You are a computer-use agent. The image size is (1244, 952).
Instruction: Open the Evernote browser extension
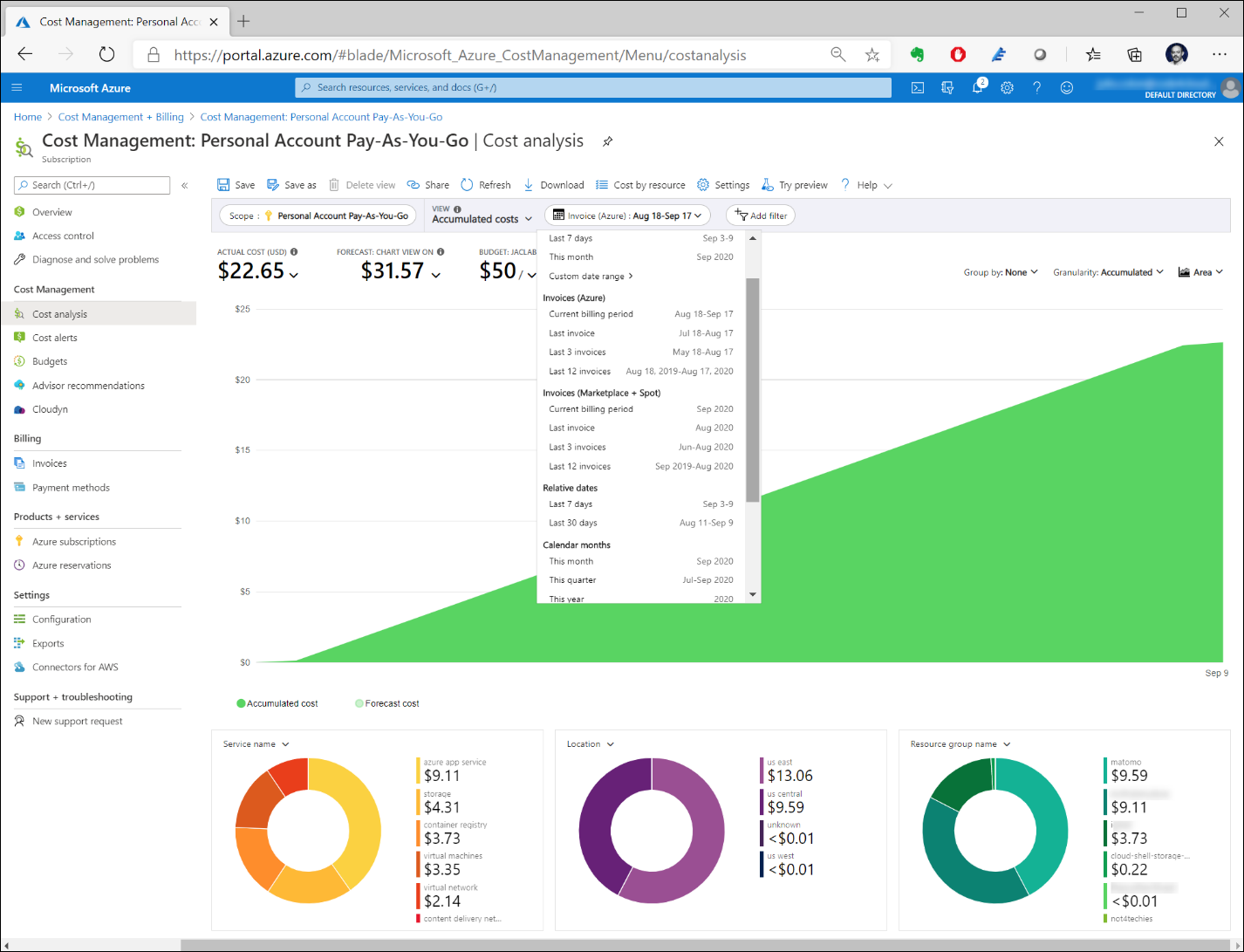point(917,55)
